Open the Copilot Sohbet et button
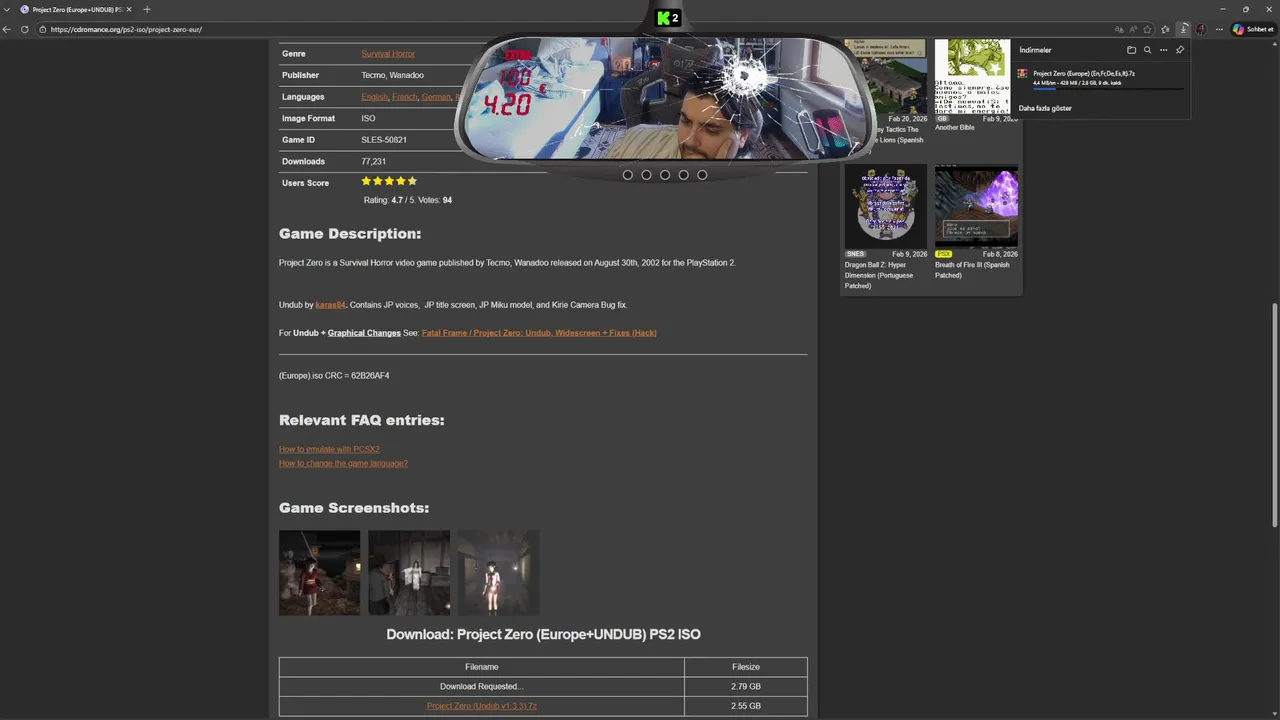 coord(1254,29)
